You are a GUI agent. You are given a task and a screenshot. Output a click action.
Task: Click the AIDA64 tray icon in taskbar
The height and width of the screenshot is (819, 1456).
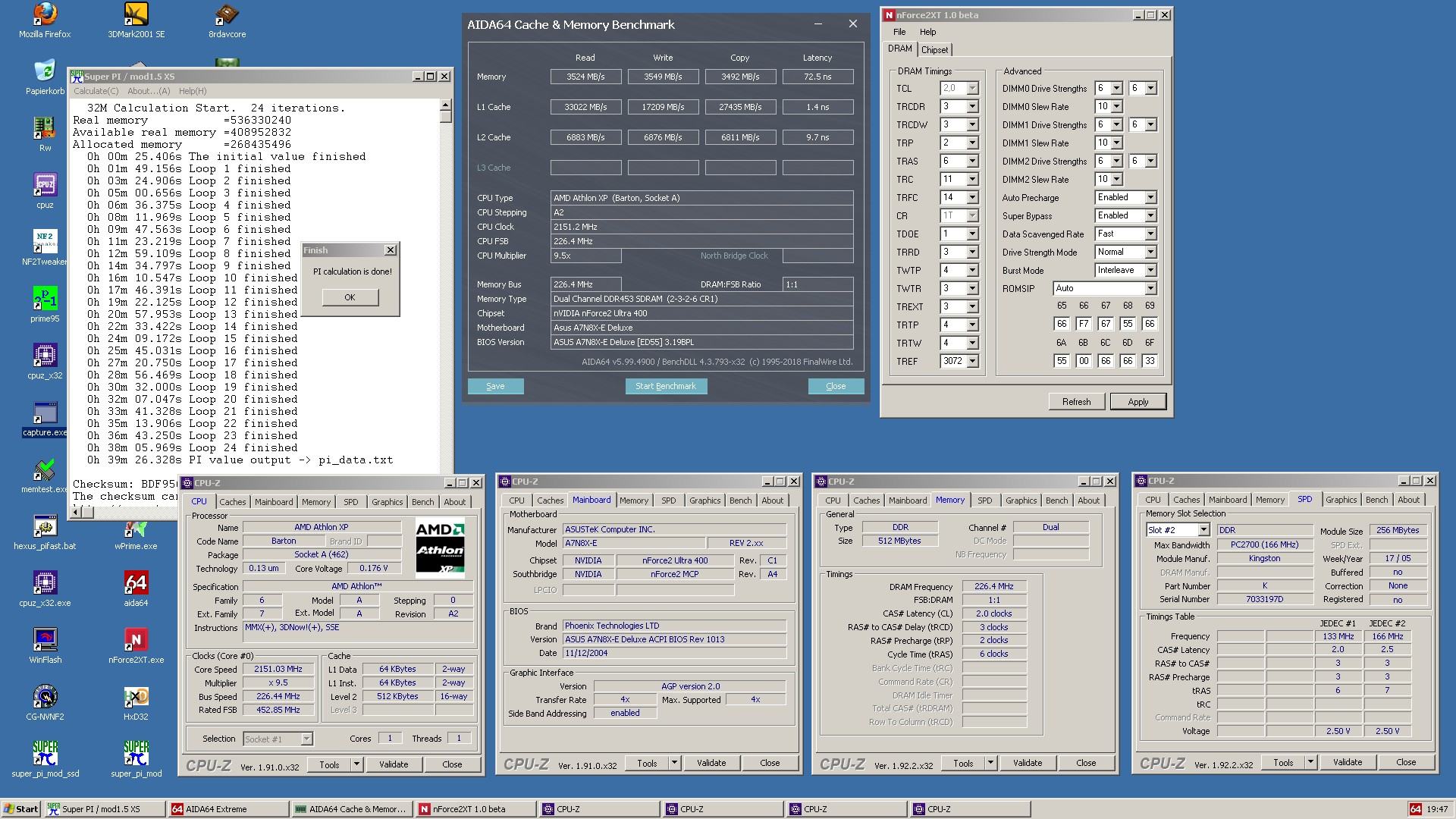(x=1415, y=809)
